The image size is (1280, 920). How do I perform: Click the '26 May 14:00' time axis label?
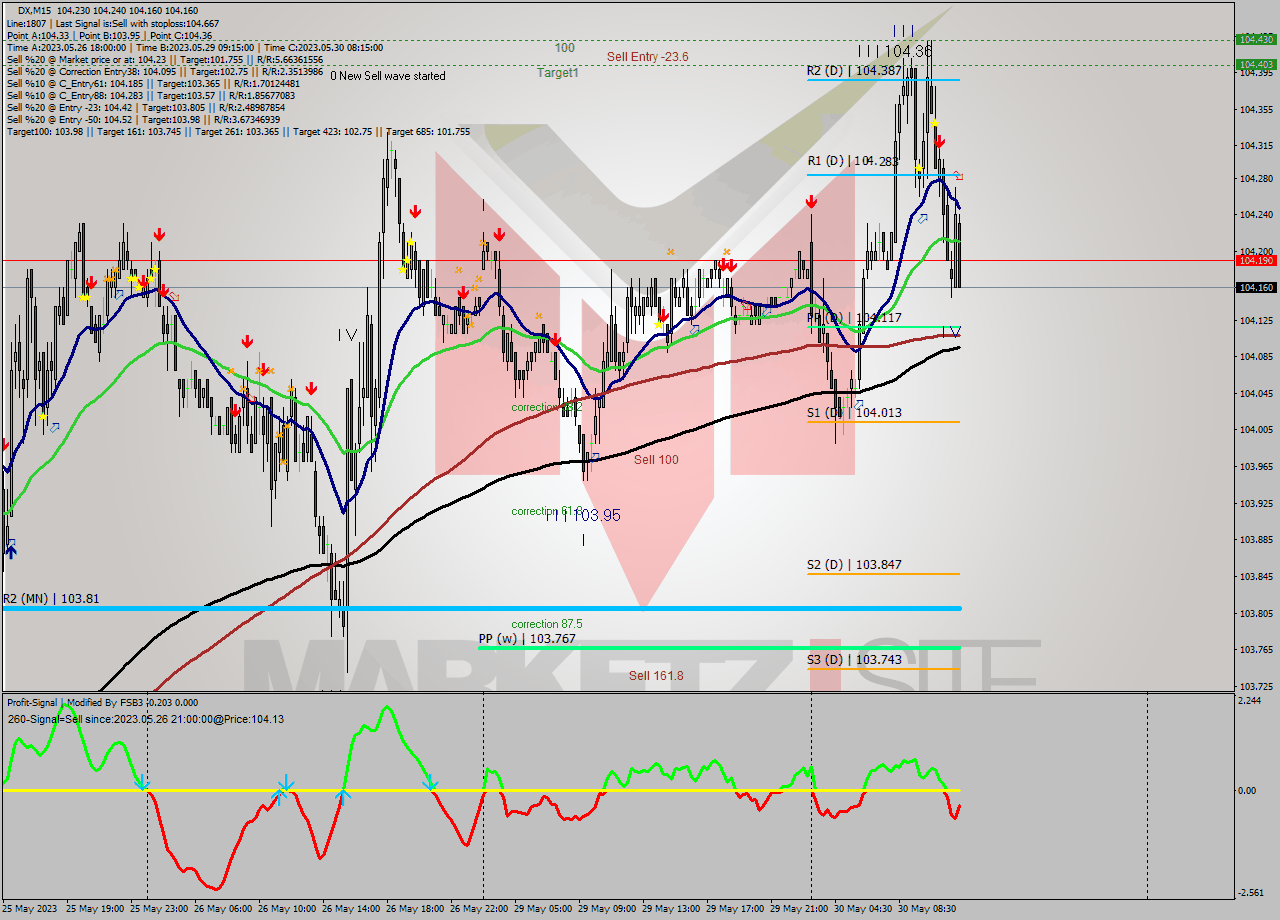(350, 909)
